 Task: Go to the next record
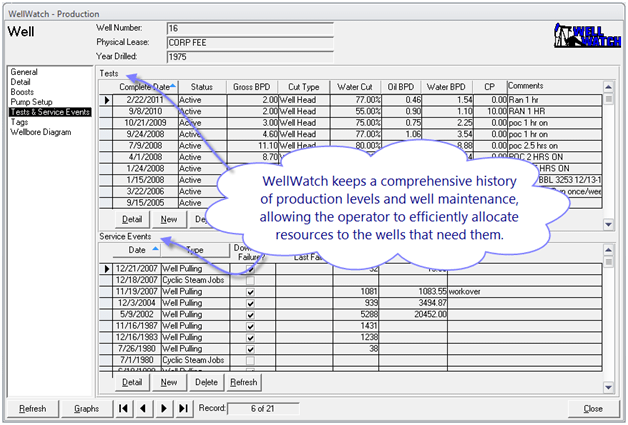pyautogui.click(x=163, y=409)
